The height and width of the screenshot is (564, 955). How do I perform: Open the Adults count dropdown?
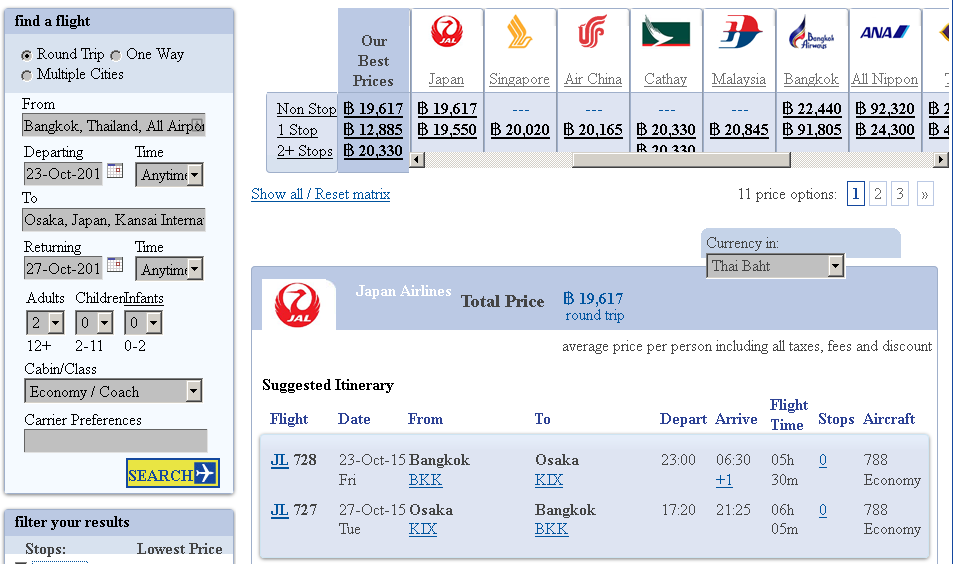(x=45, y=323)
